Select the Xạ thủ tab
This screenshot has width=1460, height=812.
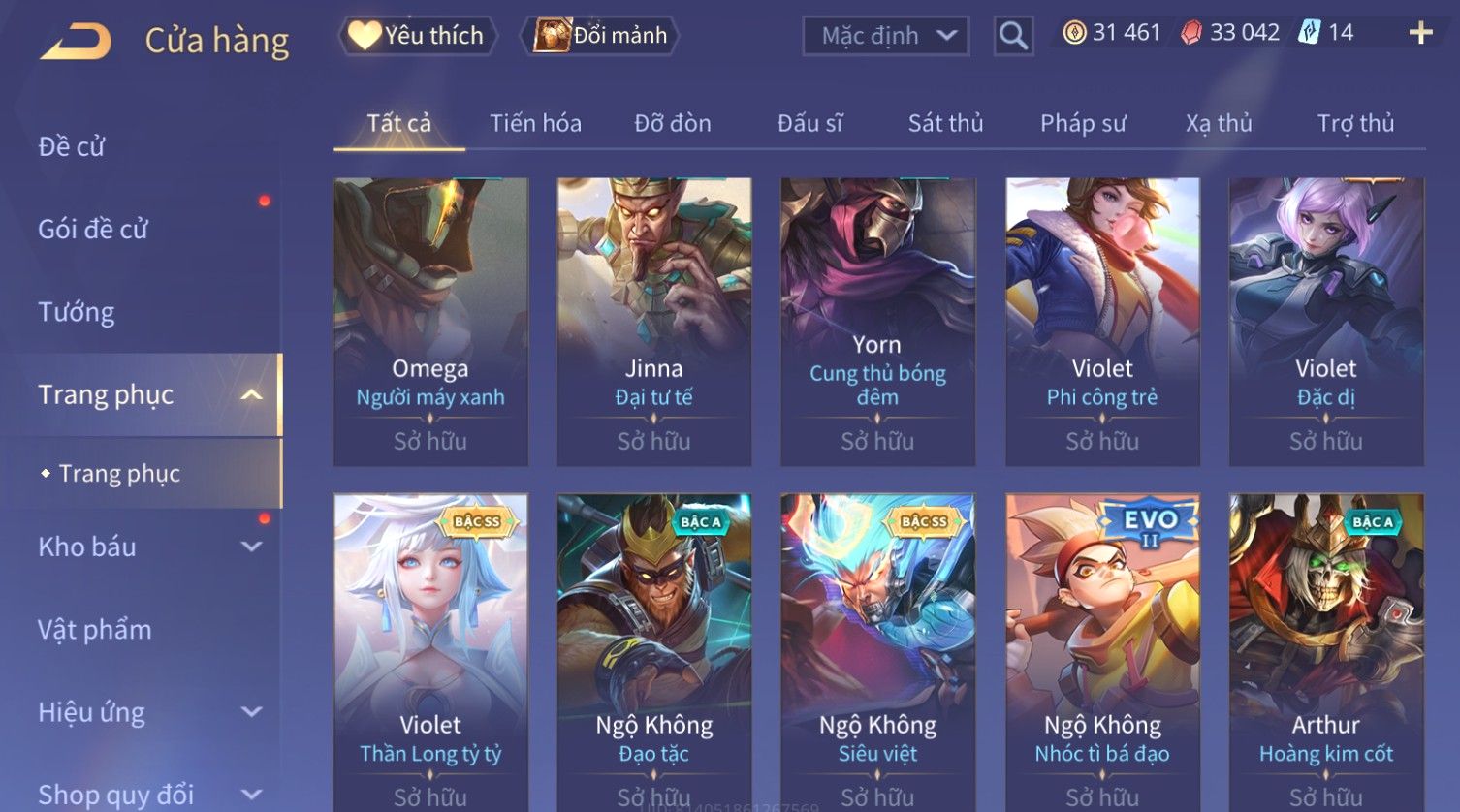coord(1219,123)
